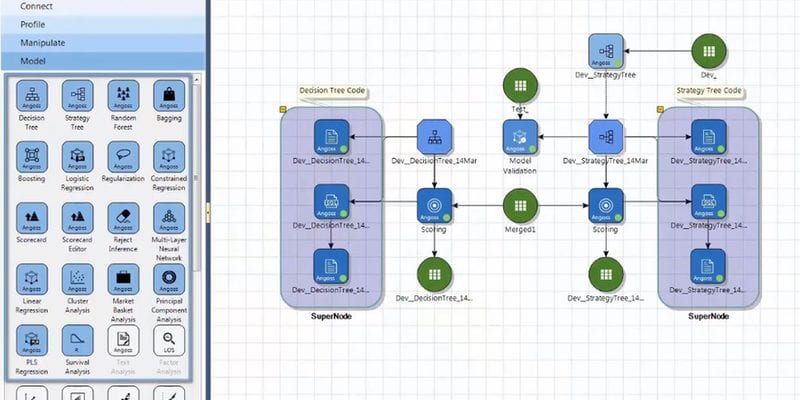The image size is (800, 400).
Task: Open the Connect palette section
Action: click(x=103, y=7)
